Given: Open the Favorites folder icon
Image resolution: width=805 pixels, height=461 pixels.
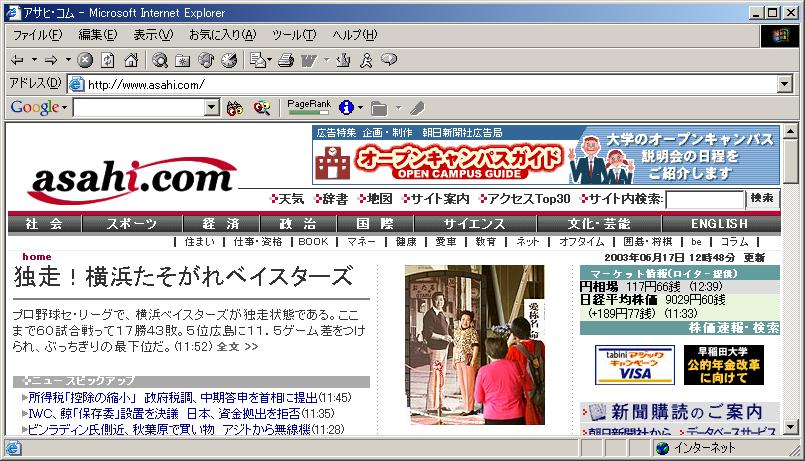Looking at the screenshot, I should (x=183, y=61).
